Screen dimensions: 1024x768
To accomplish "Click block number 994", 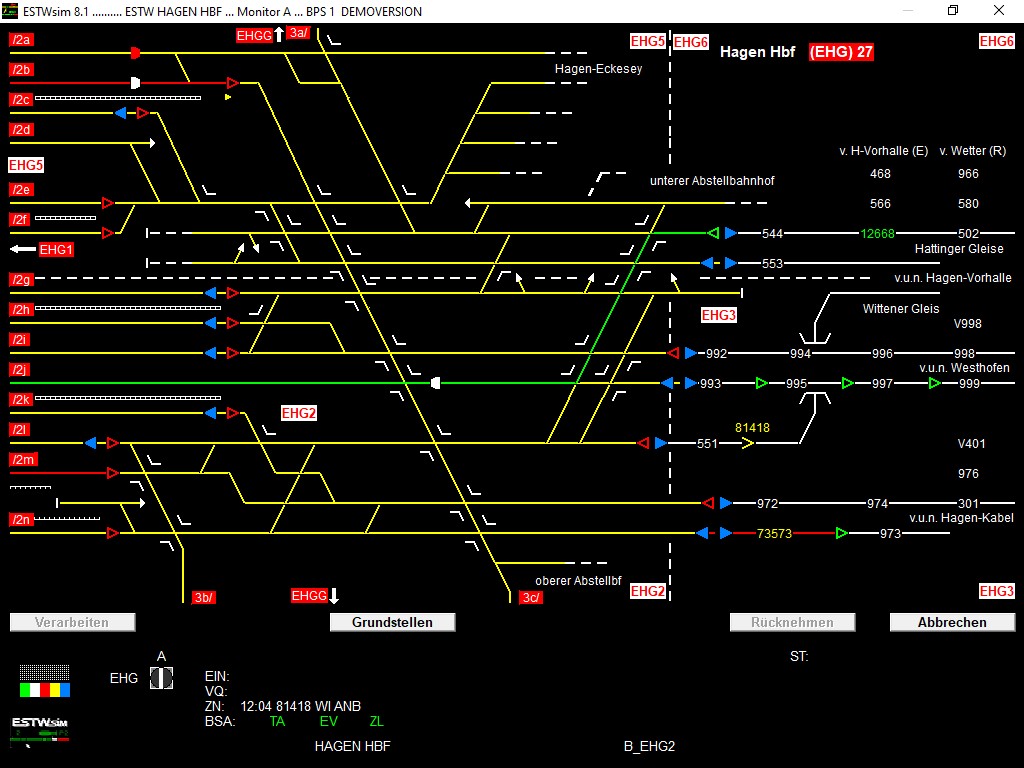I will coord(800,354).
